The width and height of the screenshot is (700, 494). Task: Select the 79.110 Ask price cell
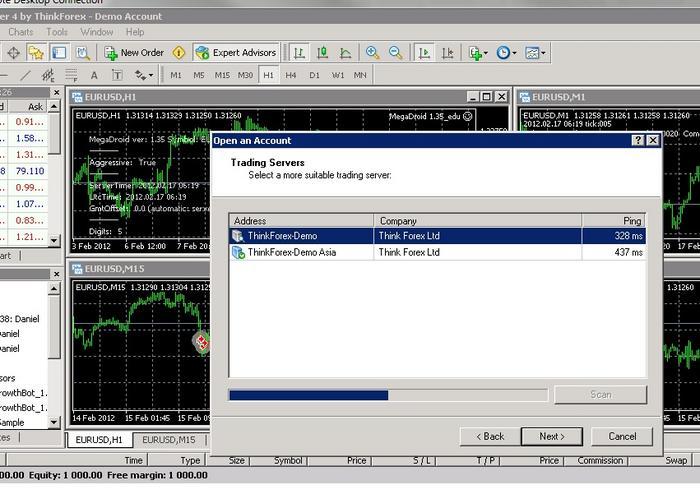[x=29, y=171]
